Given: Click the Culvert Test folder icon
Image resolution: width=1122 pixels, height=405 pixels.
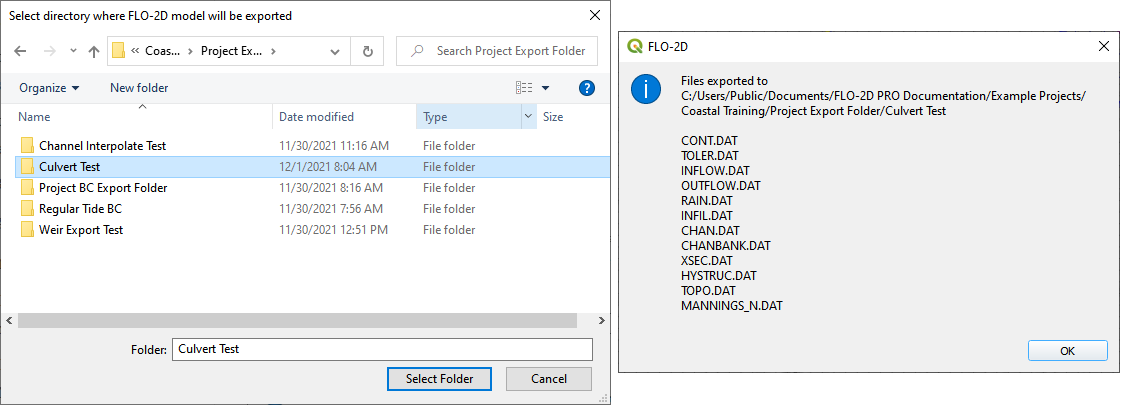Looking at the screenshot, I should click(x=27, y=167).
